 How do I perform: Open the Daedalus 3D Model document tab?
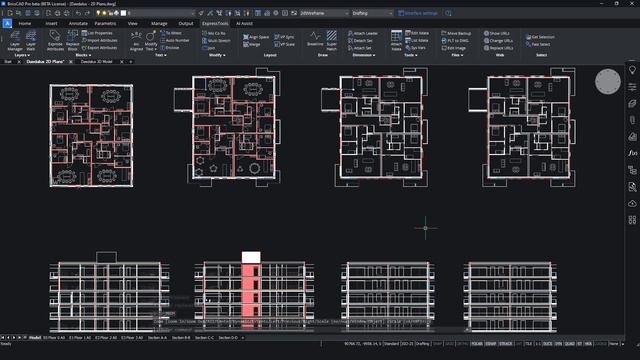coord(96,62)
